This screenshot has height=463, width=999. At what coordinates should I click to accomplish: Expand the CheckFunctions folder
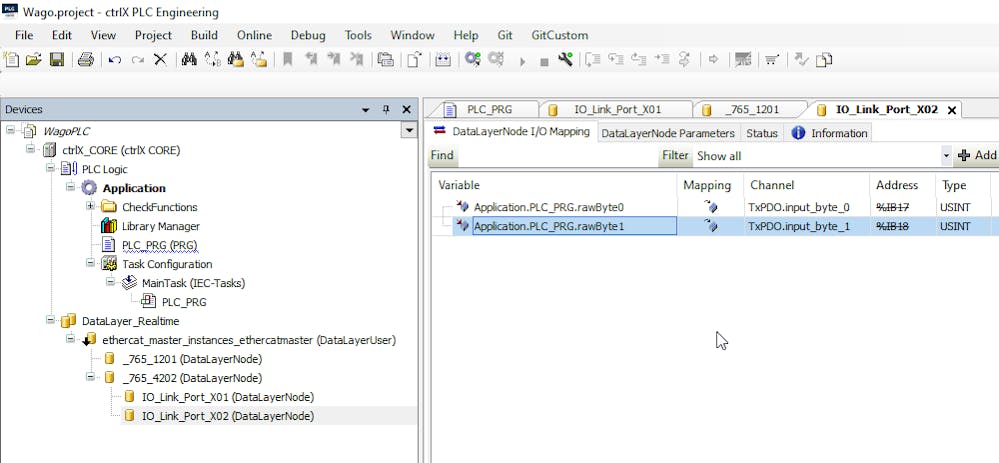click(90, 206)
